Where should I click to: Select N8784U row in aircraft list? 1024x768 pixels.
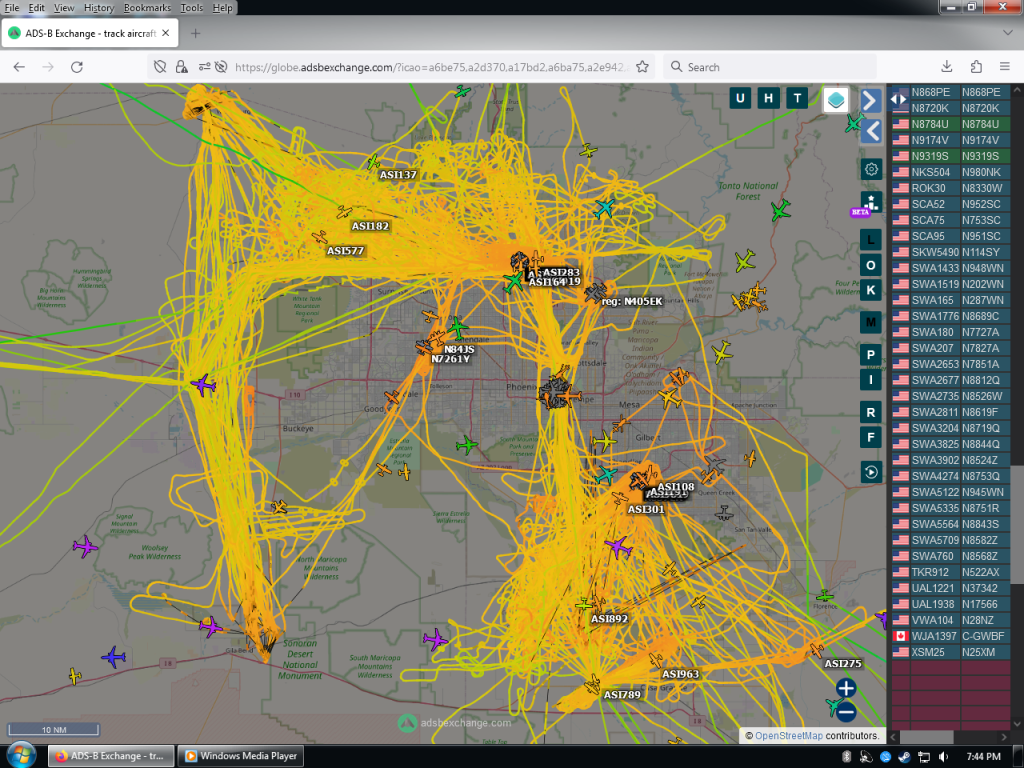click(951, 124)
